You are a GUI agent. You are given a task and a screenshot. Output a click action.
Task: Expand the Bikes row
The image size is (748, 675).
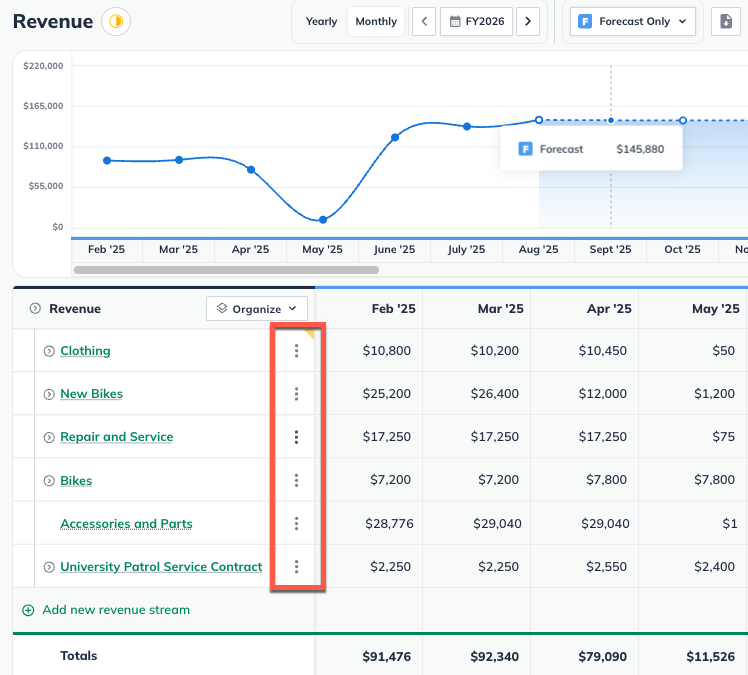click(x=49, y=480)
